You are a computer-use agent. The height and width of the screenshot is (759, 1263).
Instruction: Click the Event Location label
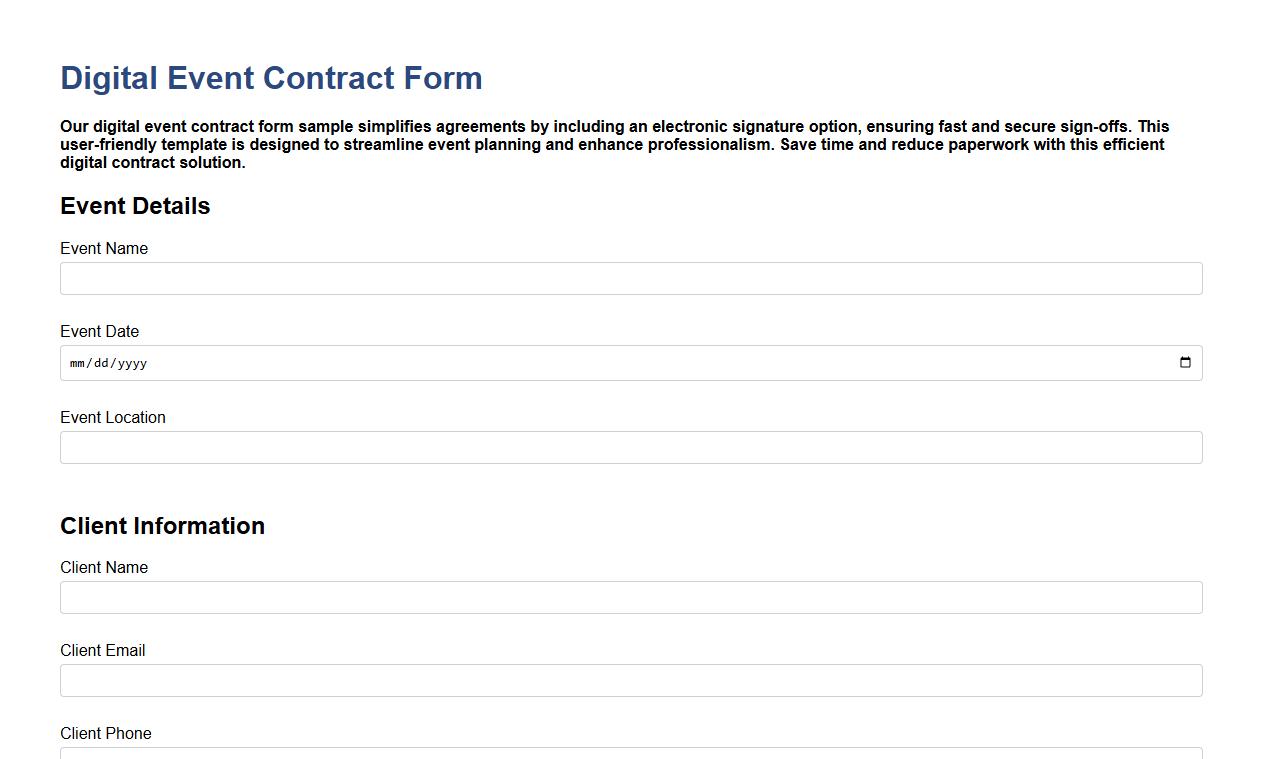coord(112,417)
